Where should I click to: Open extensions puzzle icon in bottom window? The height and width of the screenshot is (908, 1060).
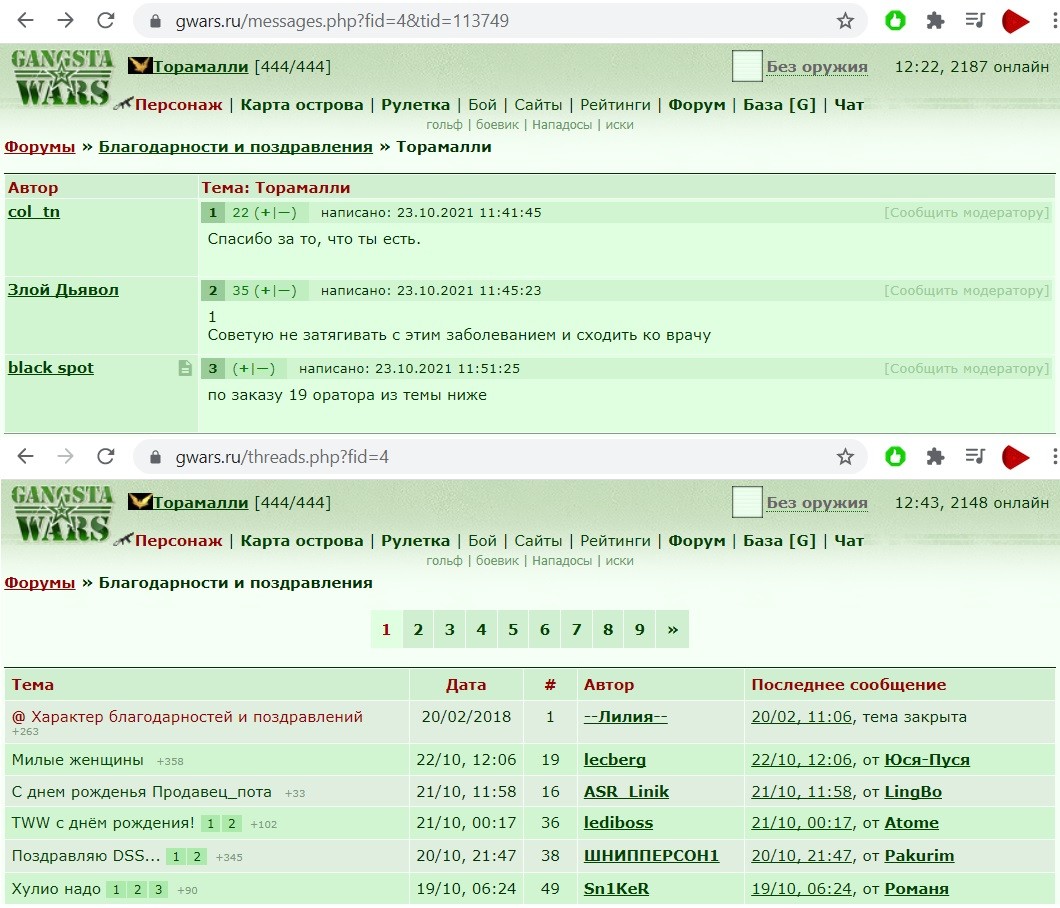(935, 457)
